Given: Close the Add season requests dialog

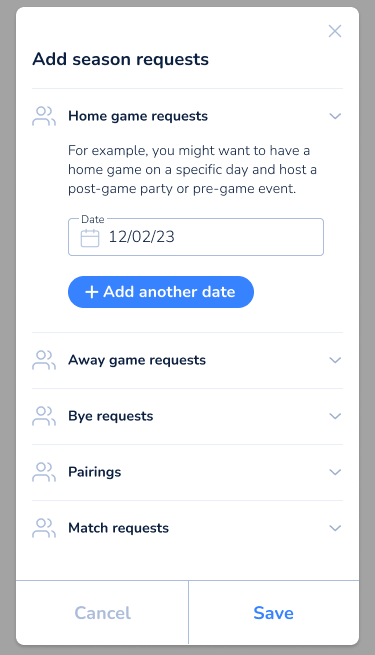Looking at the screenshot, I should click(x=335, y=31).
